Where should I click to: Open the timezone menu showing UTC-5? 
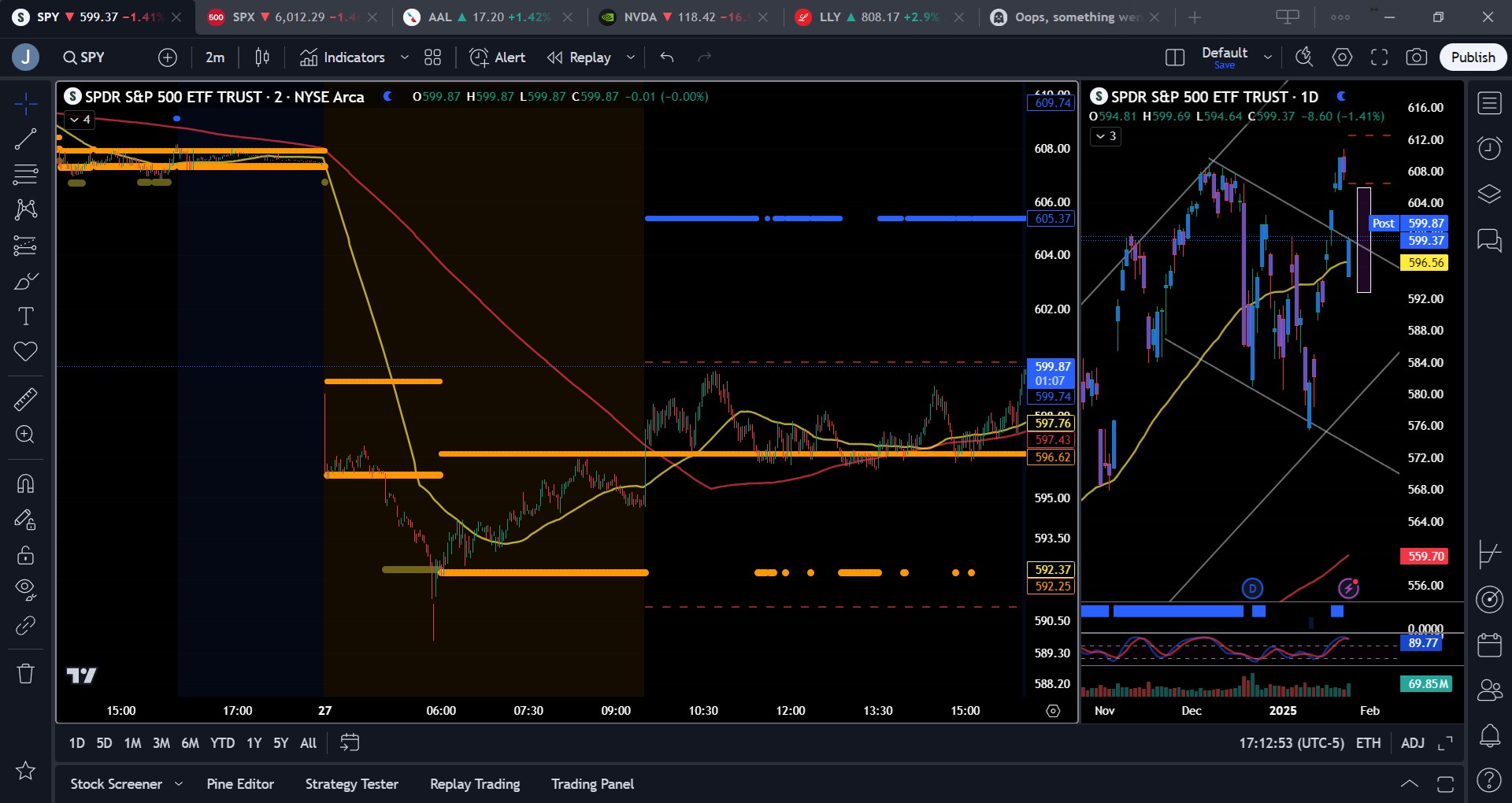click(x=1291, y=743)
